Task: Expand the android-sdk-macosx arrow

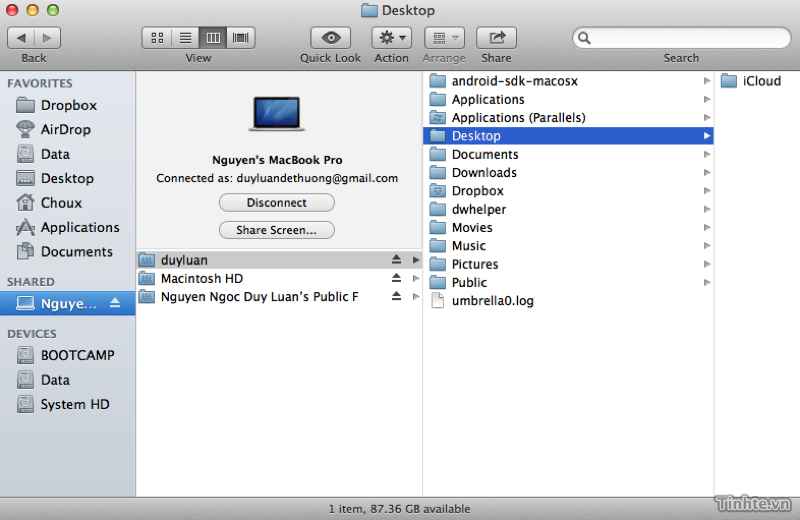Action: click(707, 81)
